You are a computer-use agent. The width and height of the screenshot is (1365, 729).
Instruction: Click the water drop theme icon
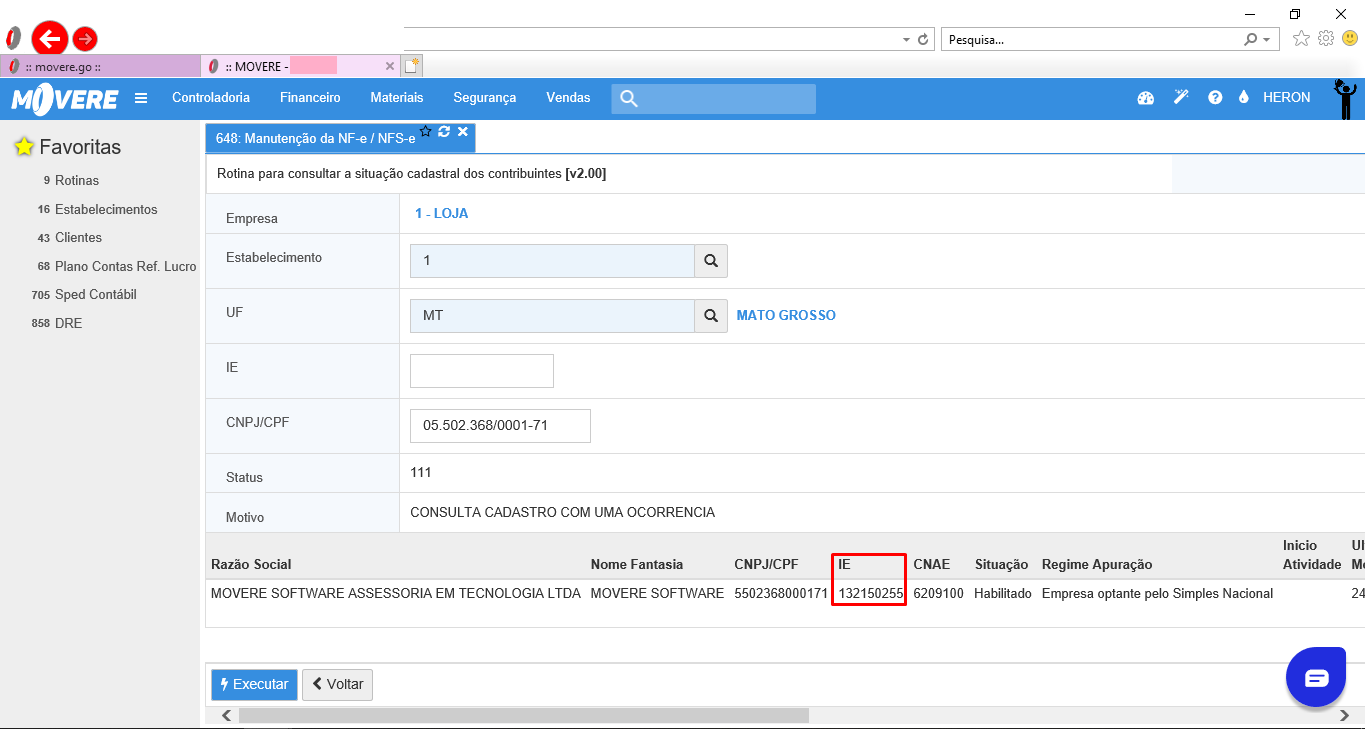tap(1244, 98)
